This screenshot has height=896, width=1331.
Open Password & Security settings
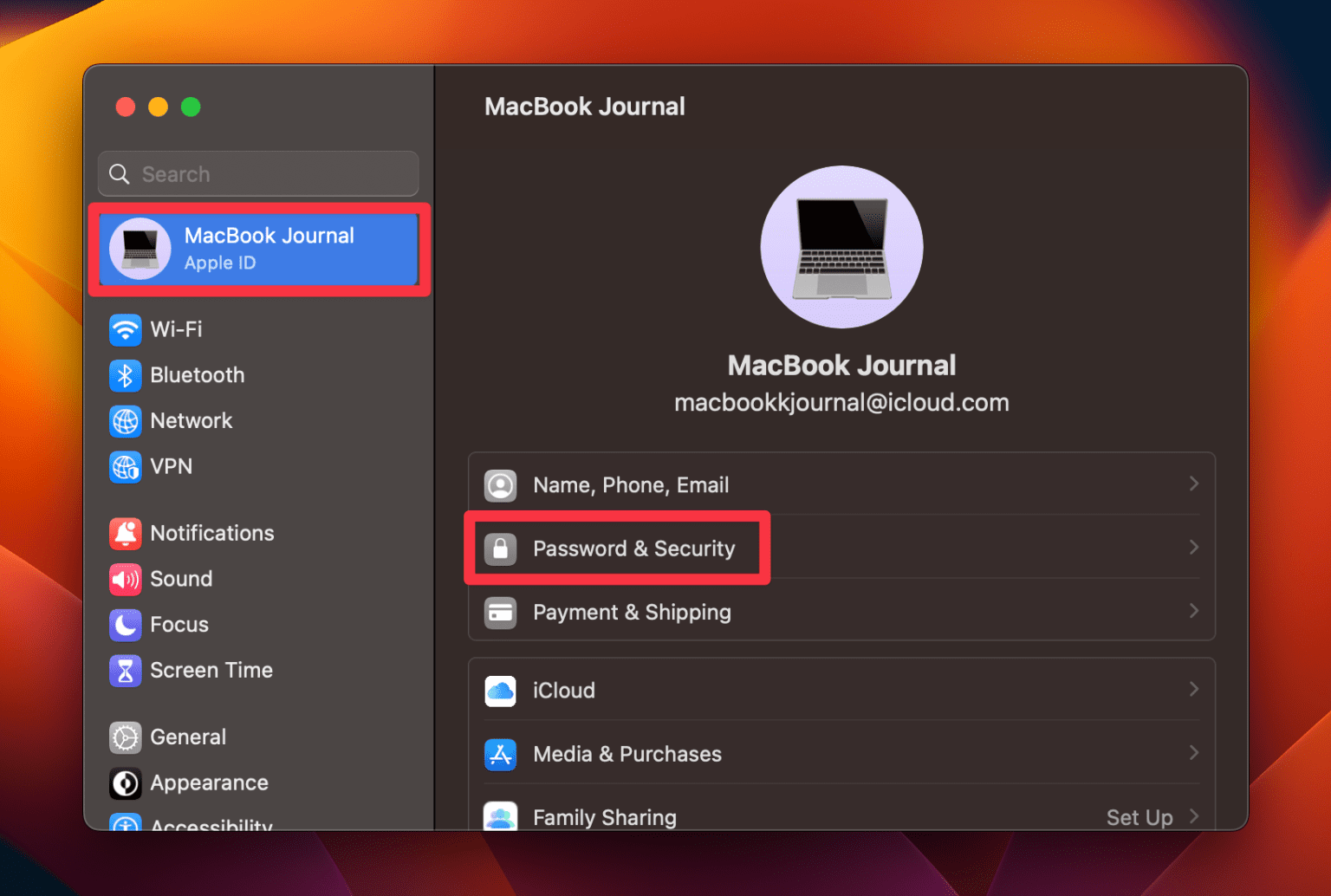(633, 548)
